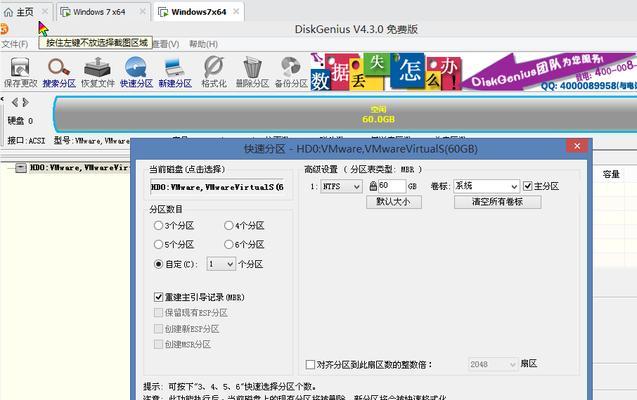637x400 pixels.
Task: Click the current disk selector HD0 field
Action: [x=218, y=187]
